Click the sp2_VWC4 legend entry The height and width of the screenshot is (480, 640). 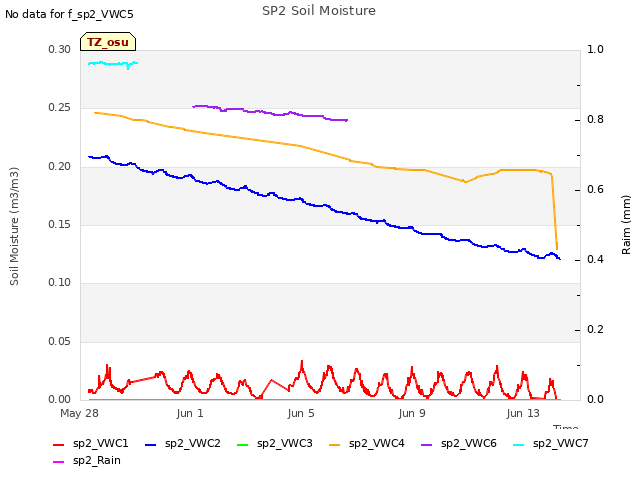pyautogui.click(x=367, y=444)
